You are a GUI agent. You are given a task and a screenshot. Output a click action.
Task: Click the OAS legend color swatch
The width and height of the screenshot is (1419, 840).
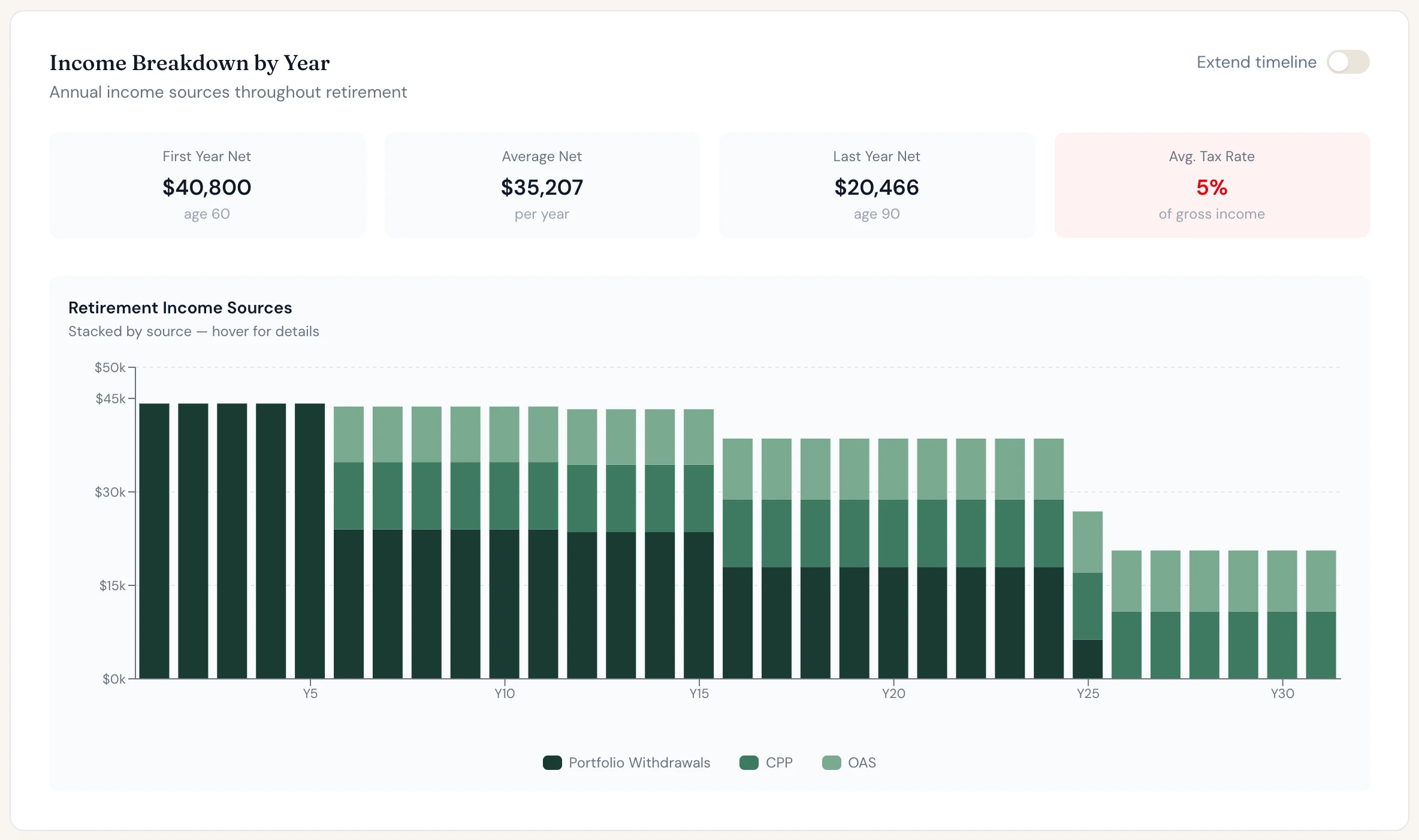831,763
